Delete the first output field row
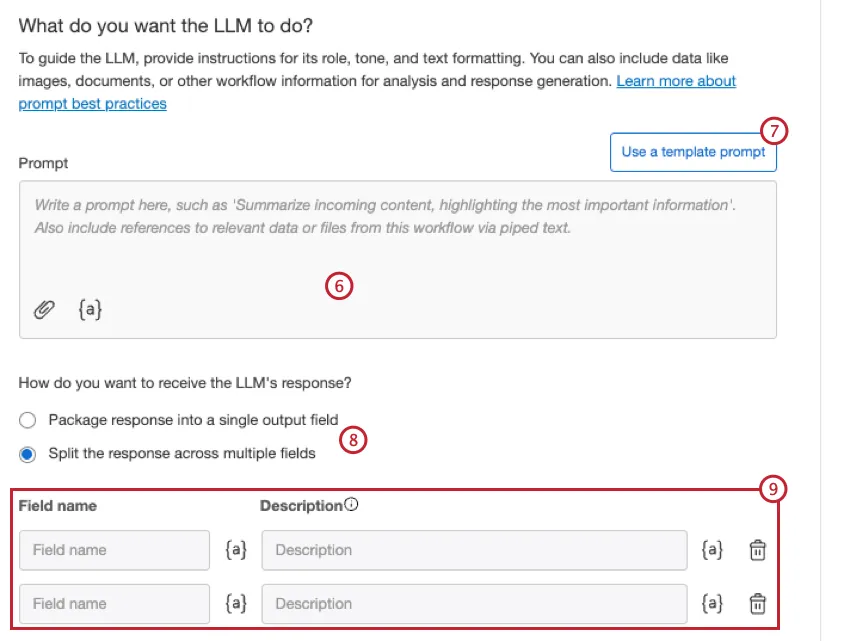Screen dimensions: 850x641 point(758,550)
